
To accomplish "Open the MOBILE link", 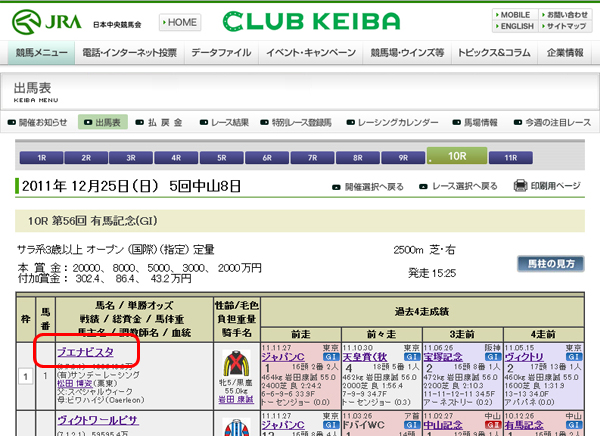I will pyautogui.click(x=515, y=15).
